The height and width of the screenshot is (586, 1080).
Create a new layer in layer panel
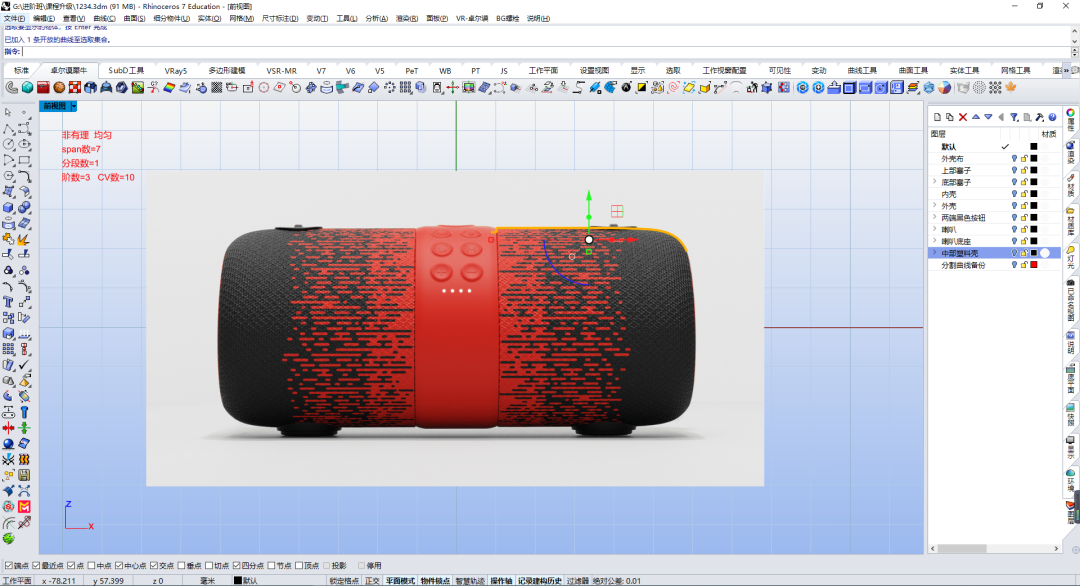coord(937,117)
